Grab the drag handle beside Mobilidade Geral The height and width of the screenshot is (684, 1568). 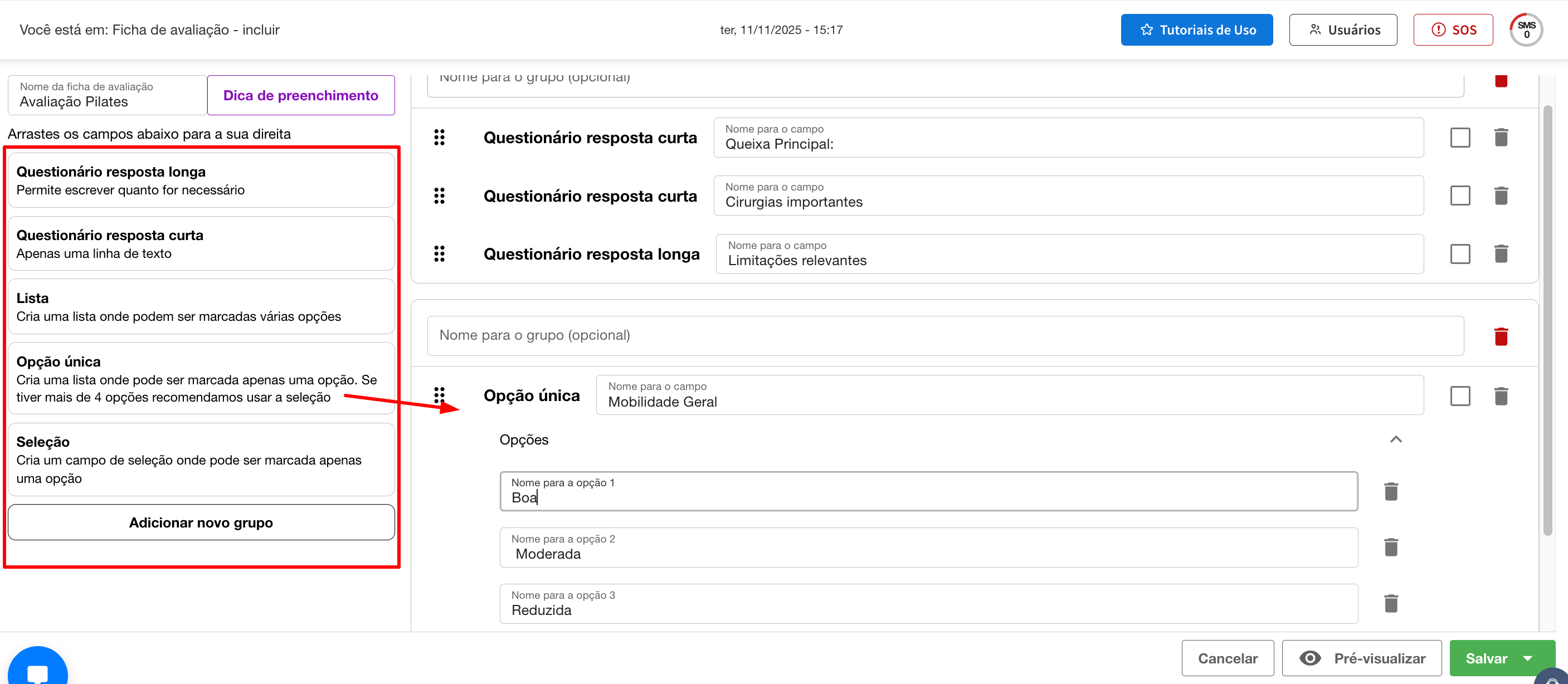[x=440, y=395]
